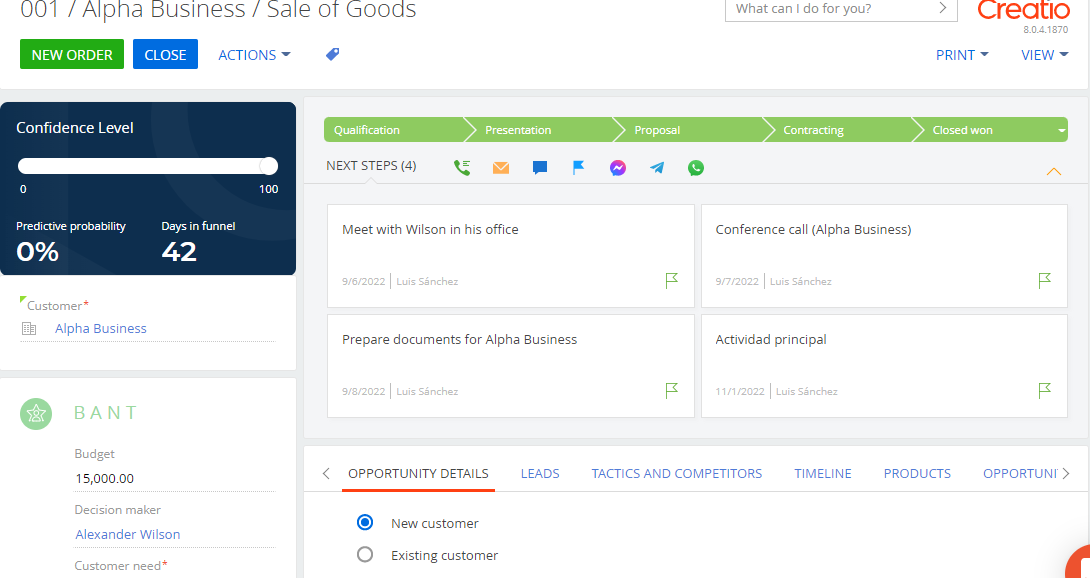Click the BANT star badge icon

pyautogui.click(x=36, y=414)
